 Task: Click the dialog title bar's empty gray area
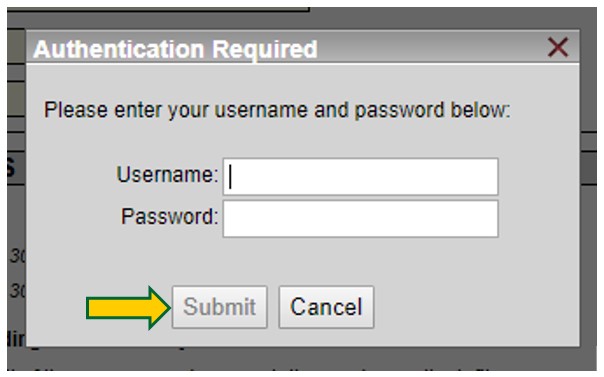coord(431,48)
